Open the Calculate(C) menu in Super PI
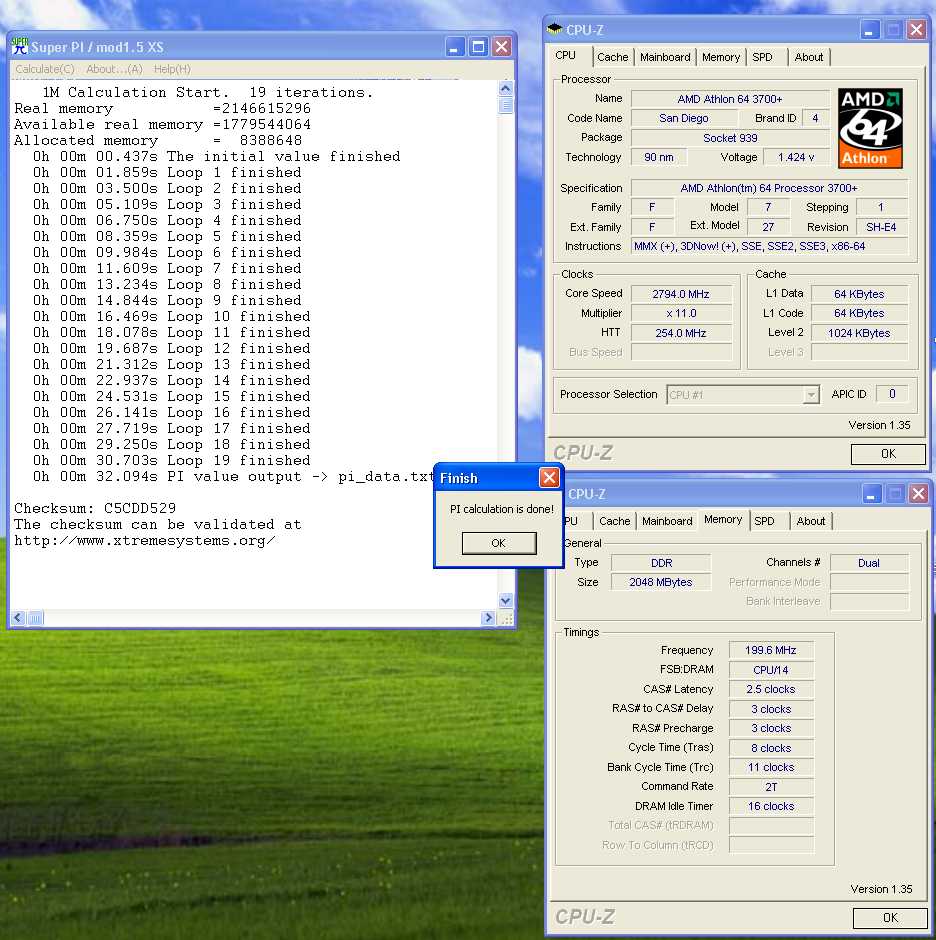Viewport: 936px width, 940px height. click(45, 69)
